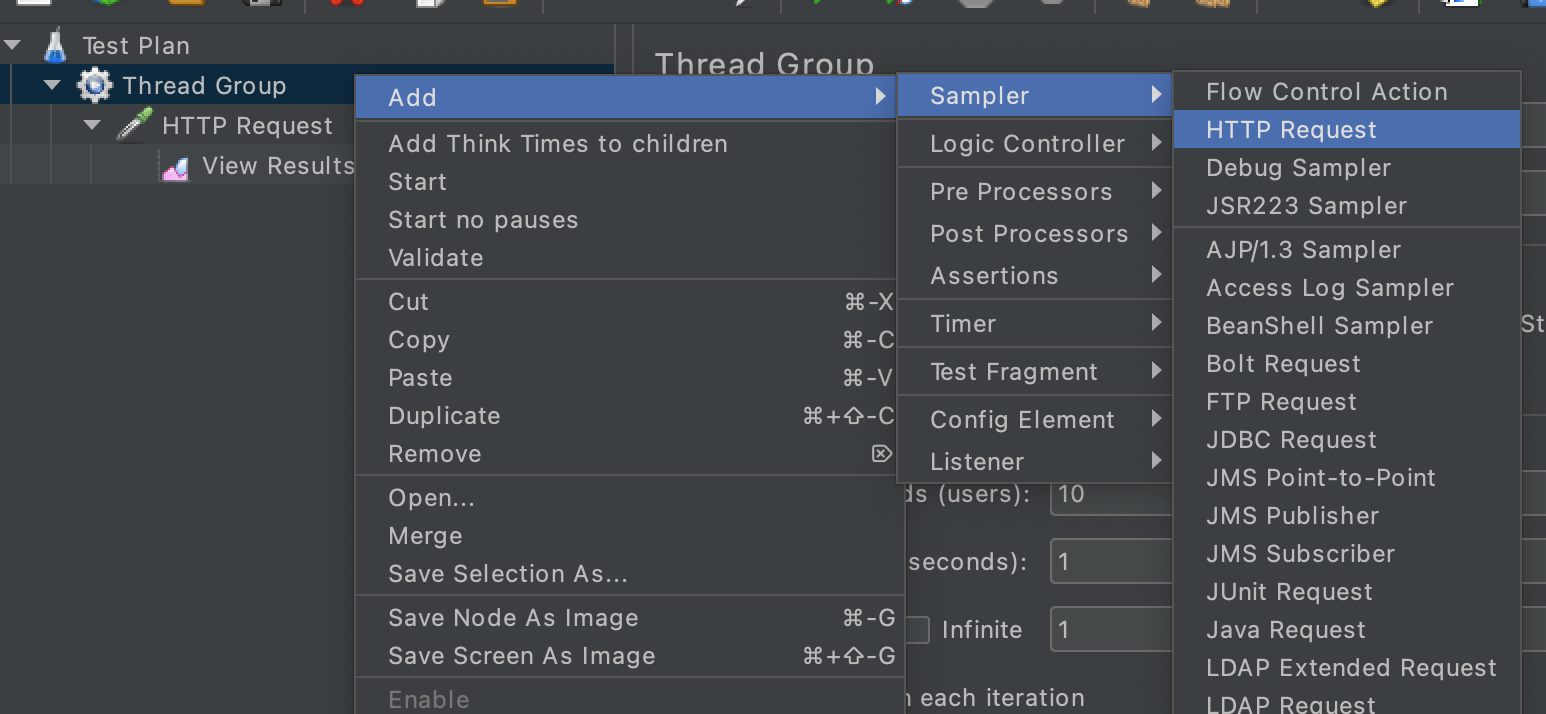Choose Duplicate from the context menu
Viewport: 1546px width, 714px height.
[x=444, y=416]
